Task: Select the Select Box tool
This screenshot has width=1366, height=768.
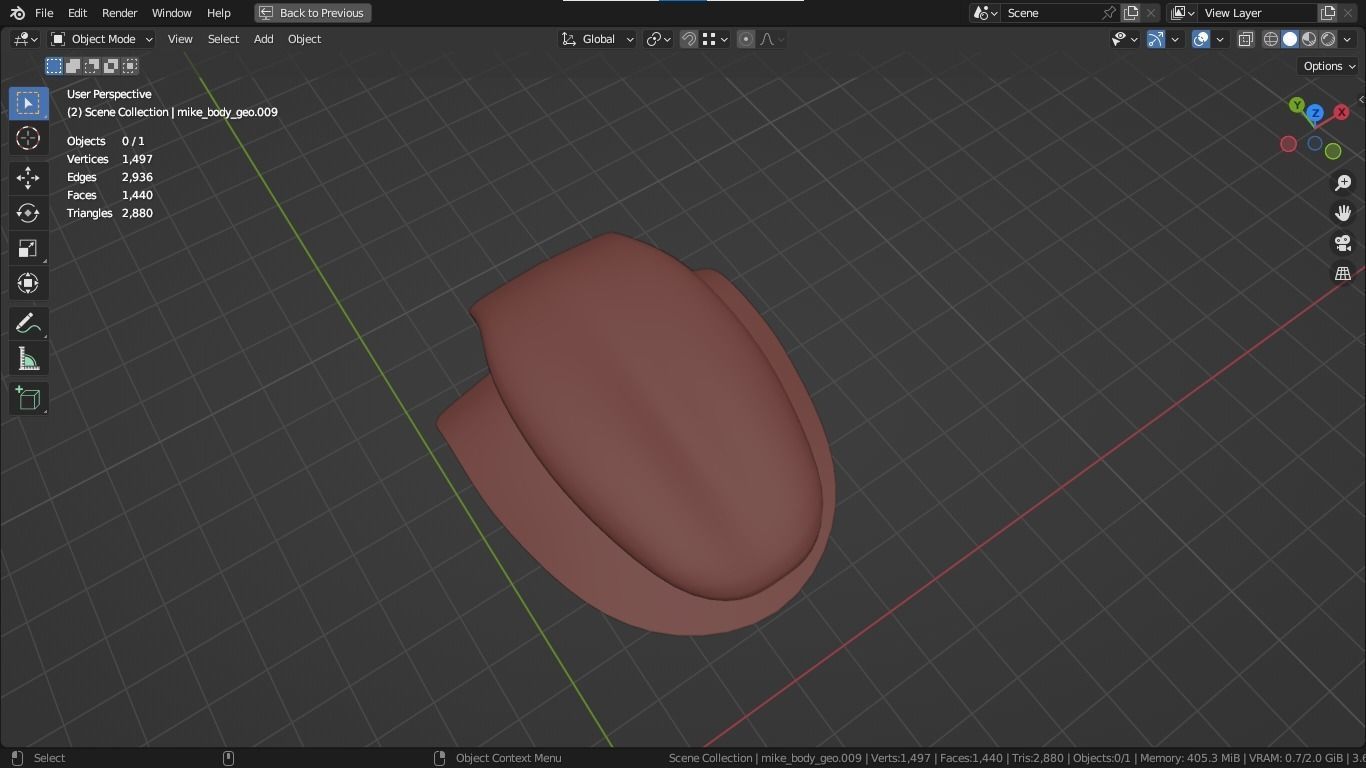Action: tap(28, 104)
